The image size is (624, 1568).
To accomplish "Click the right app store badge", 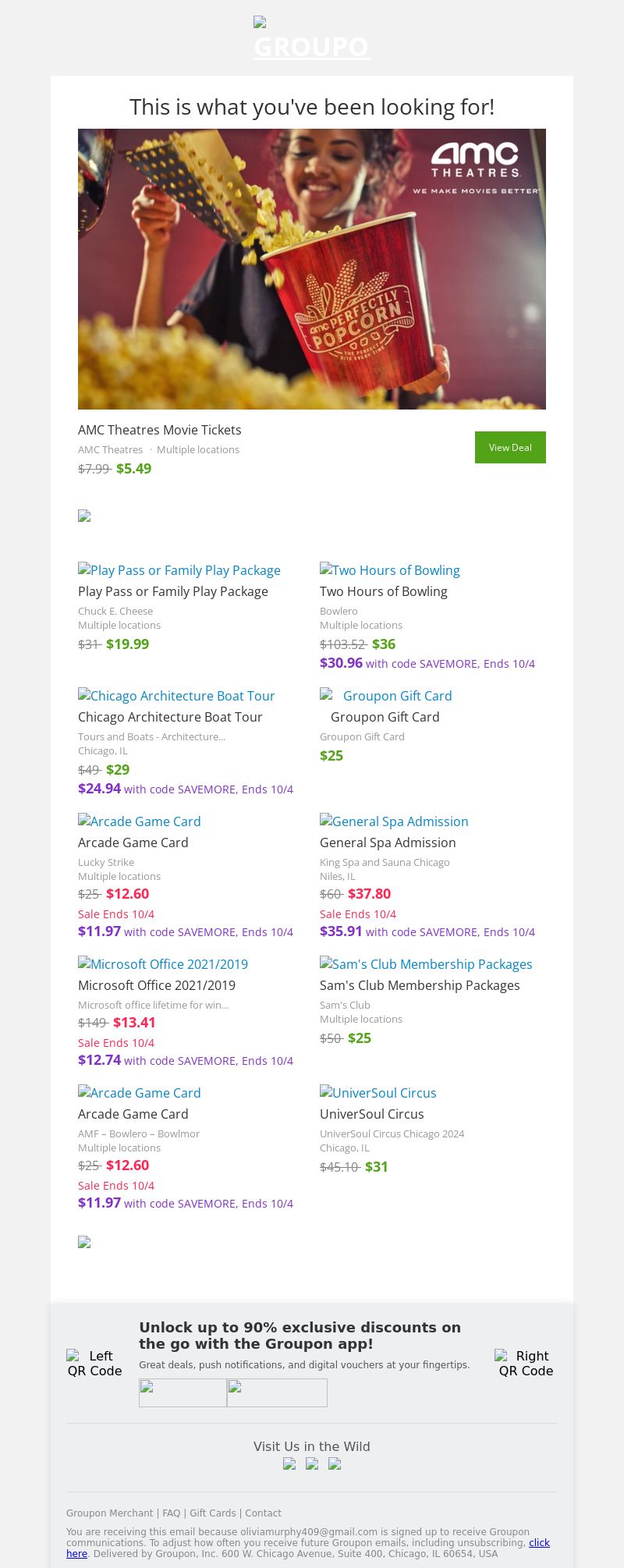I will [277, 1392].
